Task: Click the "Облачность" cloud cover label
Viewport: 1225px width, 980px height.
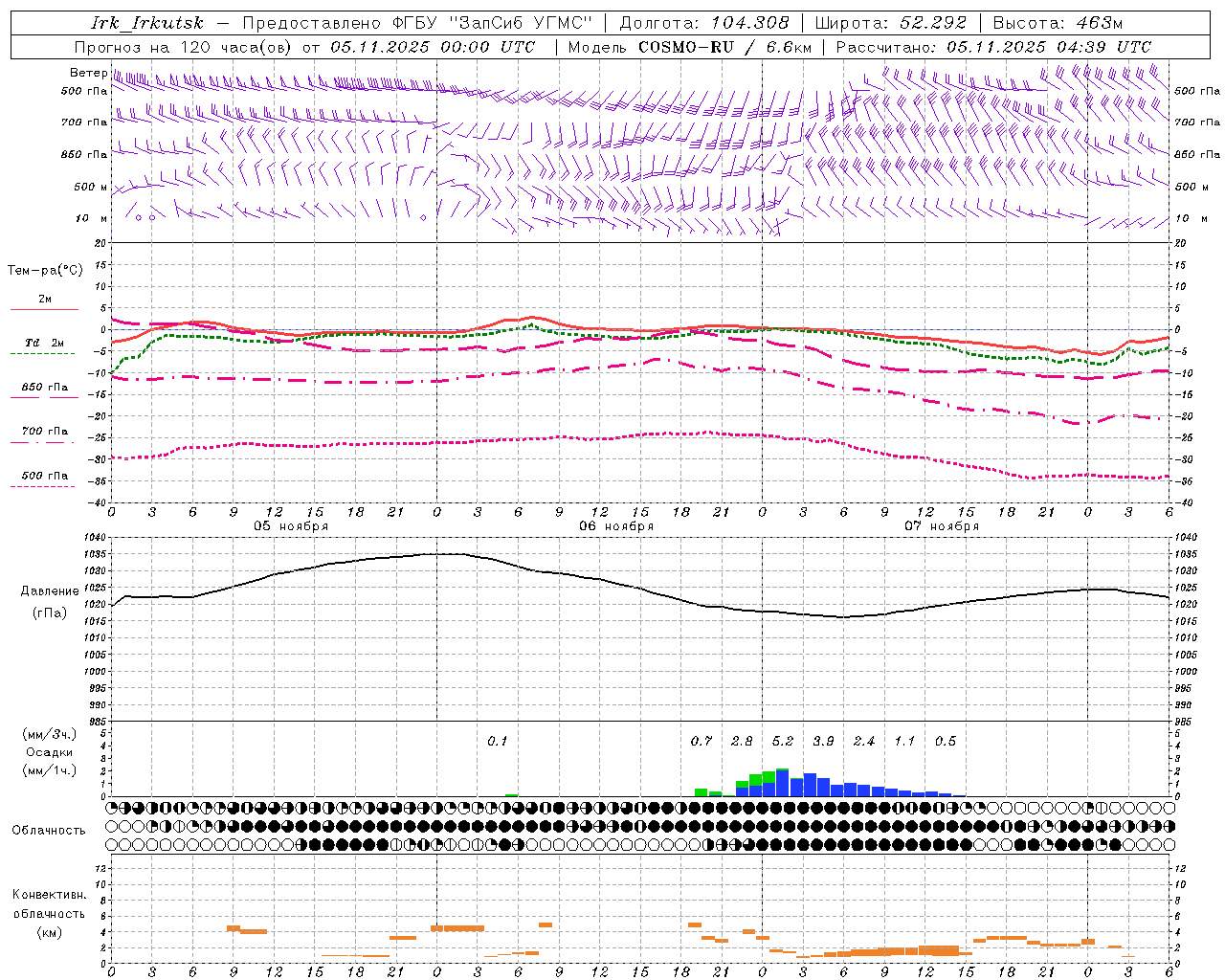Action: 49,831
